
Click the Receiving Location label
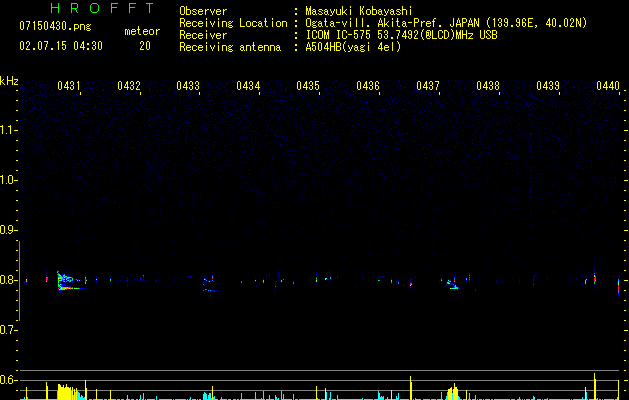[233, 23]
